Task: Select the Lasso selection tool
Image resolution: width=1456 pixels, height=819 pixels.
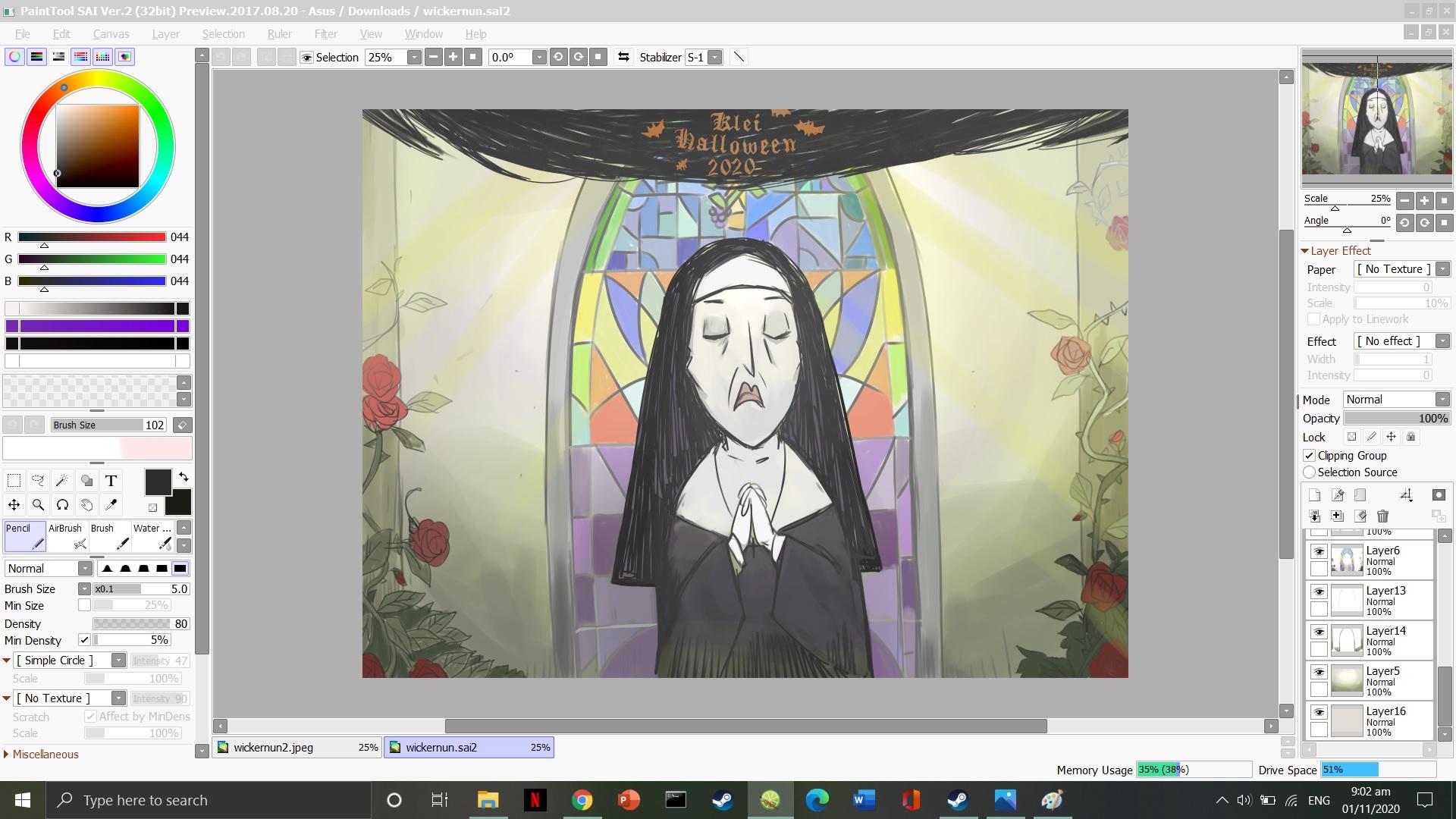Action: point(38,480)
